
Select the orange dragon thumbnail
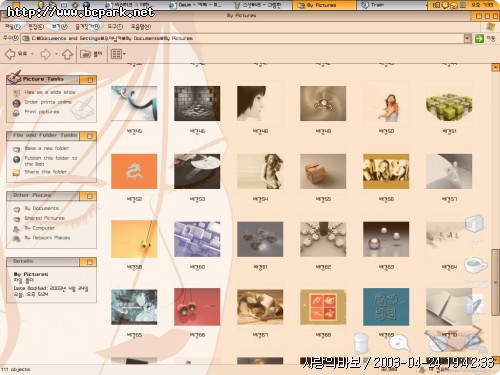tap(134, 171)
